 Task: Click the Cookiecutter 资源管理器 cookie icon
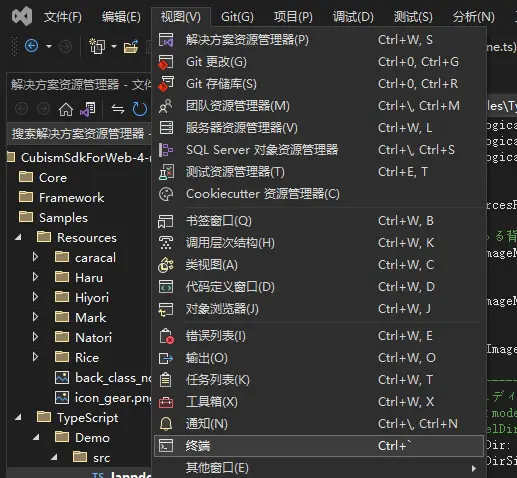pos(166,194)
